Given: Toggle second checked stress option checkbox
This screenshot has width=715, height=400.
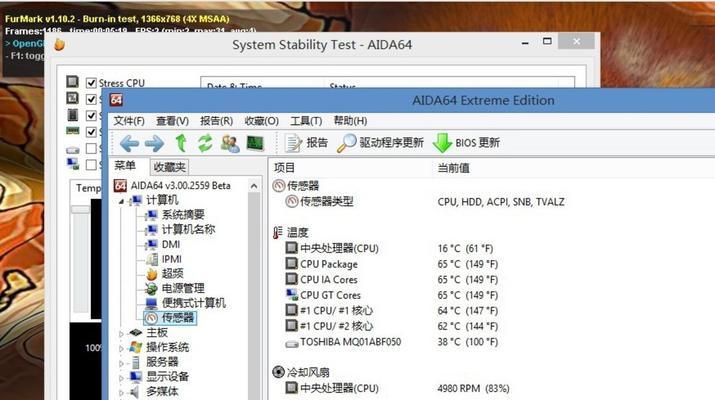Looking at the screenshot, I should click(91, 99).
